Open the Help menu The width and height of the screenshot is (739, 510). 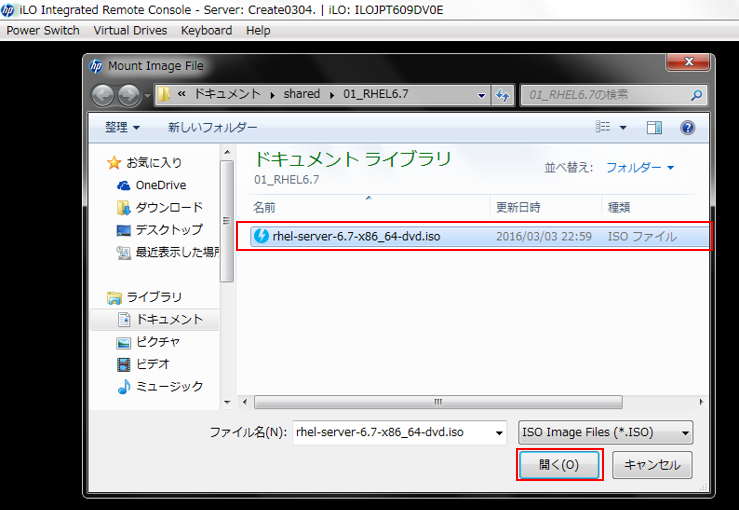pos(258,31)
